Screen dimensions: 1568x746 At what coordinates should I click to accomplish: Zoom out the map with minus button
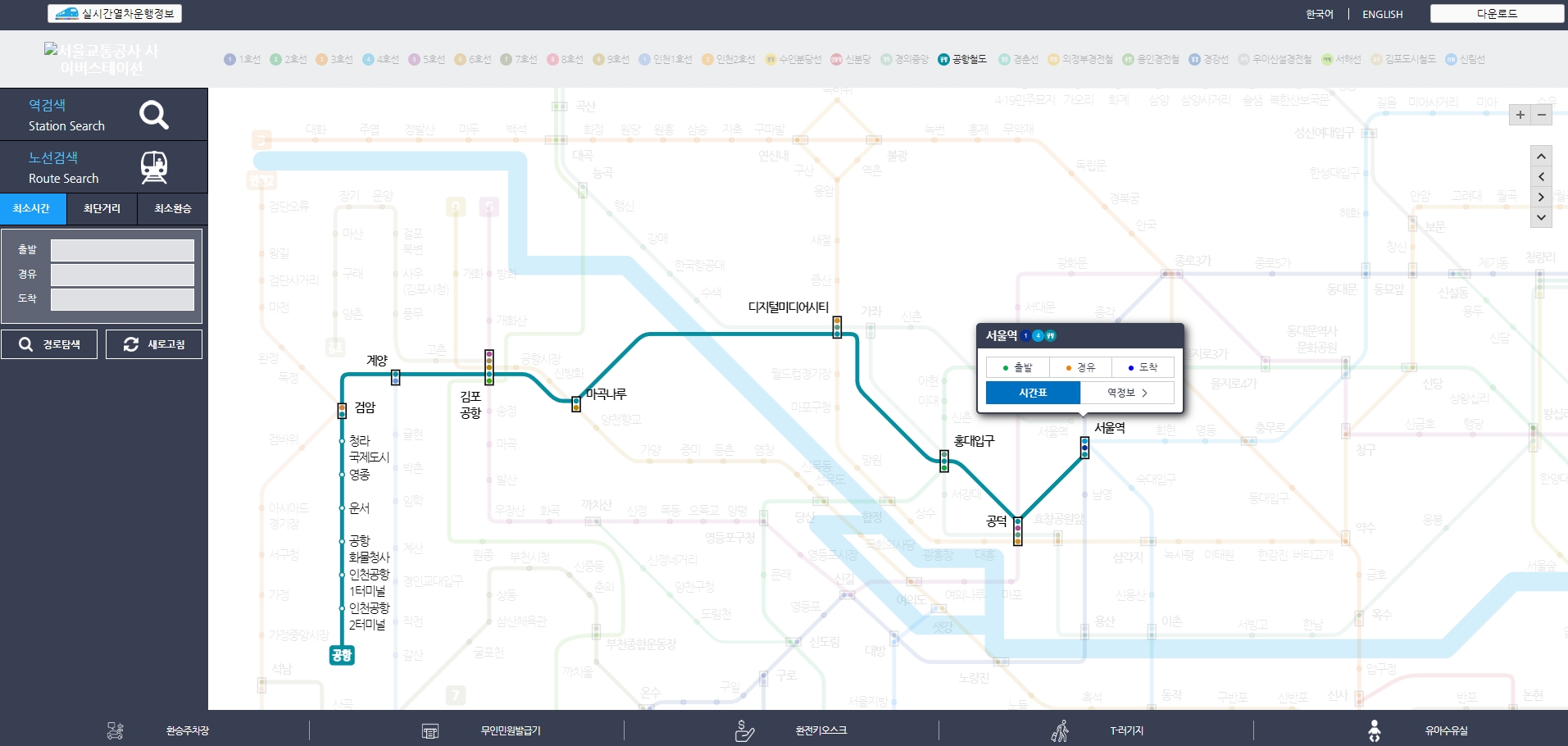1542,115
